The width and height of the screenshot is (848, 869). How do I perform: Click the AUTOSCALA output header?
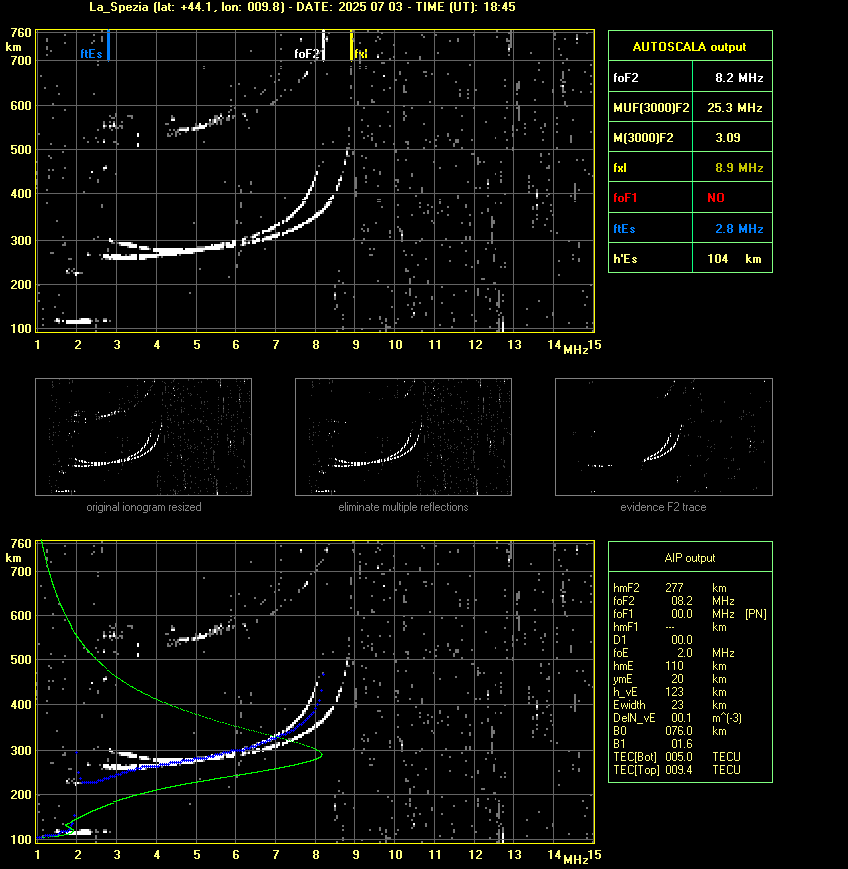690,47
